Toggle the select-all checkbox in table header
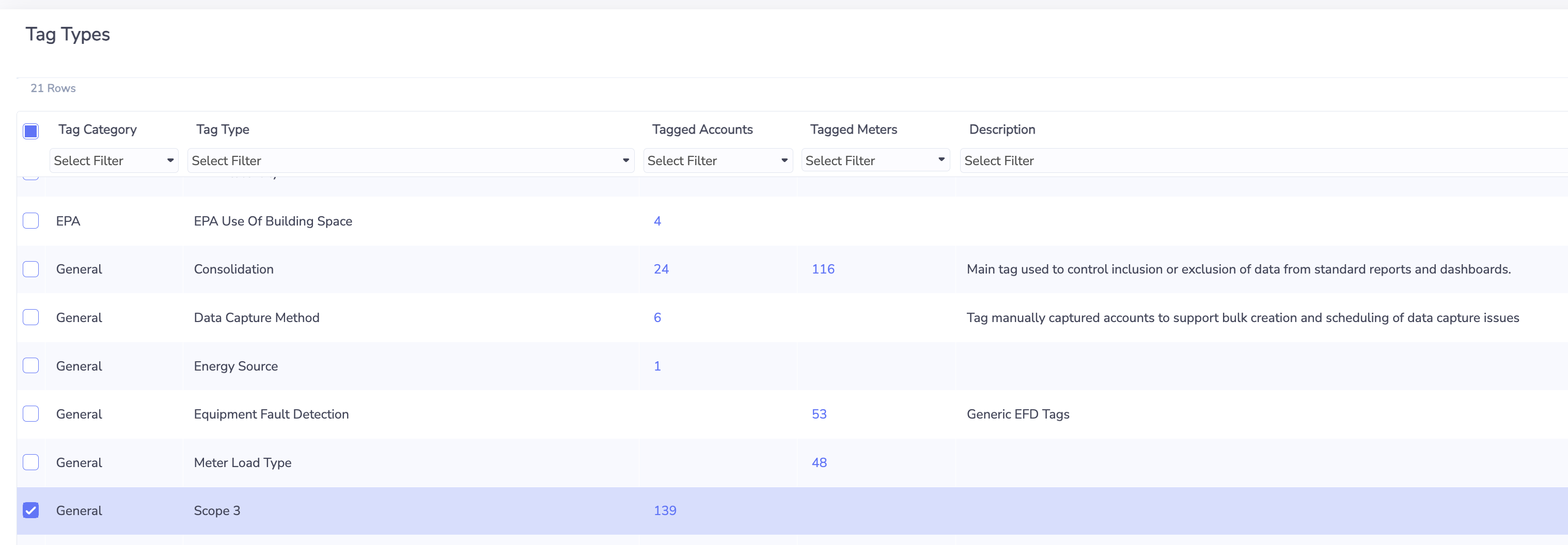The width and height of the screenshot is (1568, 545). tap(31, 131)
